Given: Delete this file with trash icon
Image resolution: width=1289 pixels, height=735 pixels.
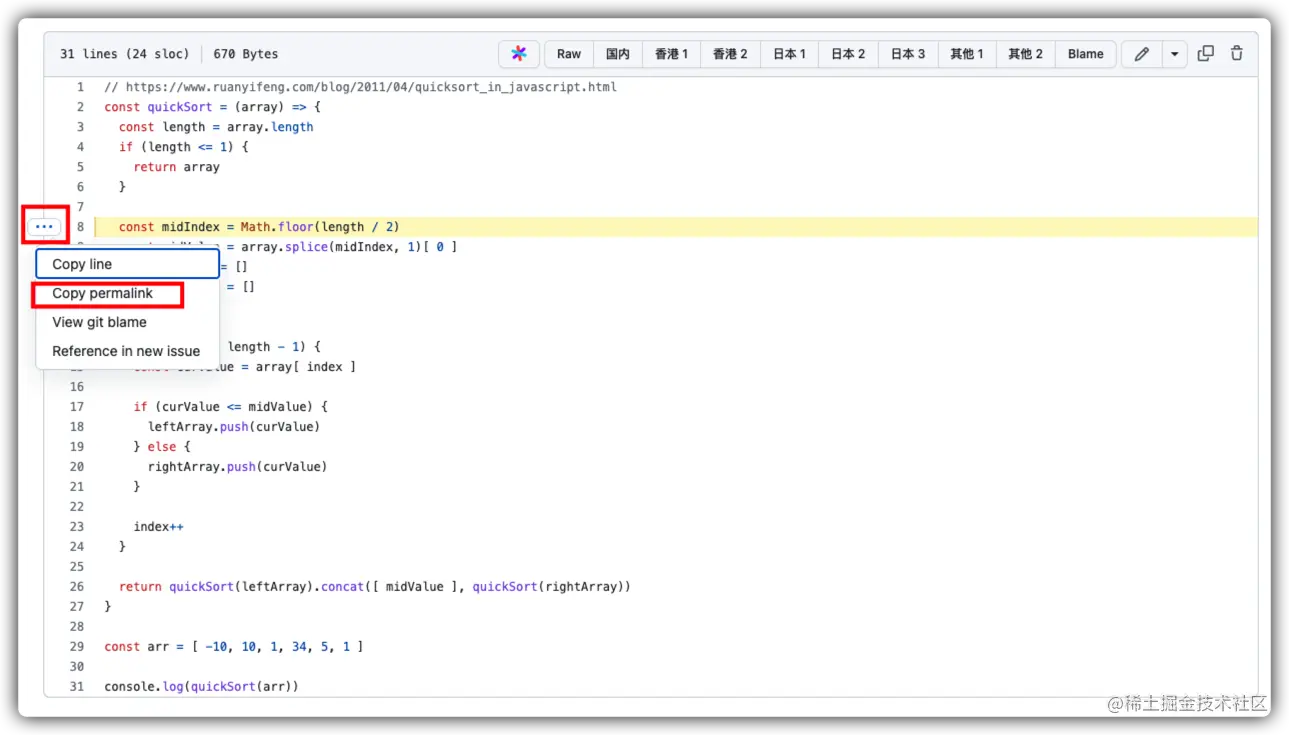Looking at the screenshot, I should (1237, 54).
